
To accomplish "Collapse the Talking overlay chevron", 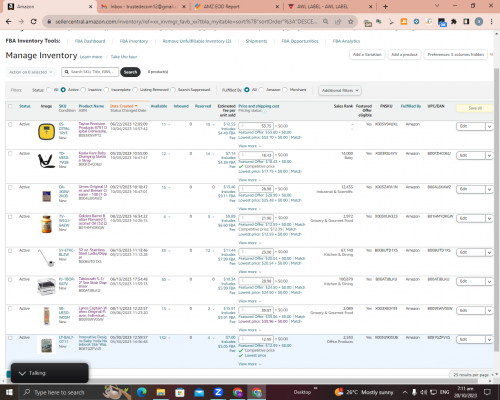I will point(22,373).
